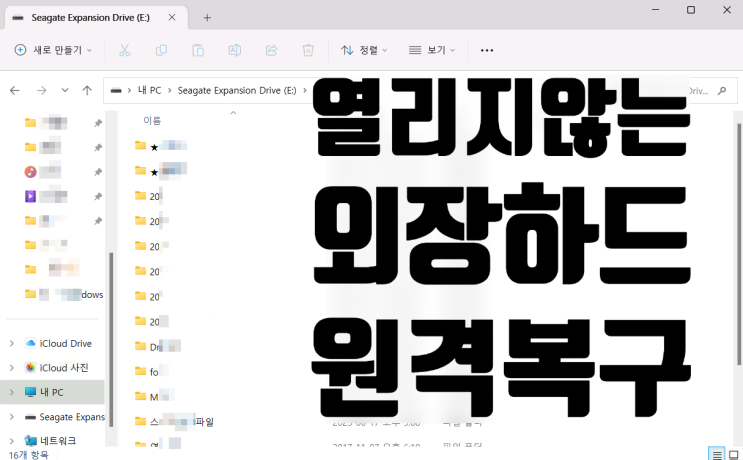Open the 보기 view dropdown
Screen dimensions: 743x460
coord(432,50)
